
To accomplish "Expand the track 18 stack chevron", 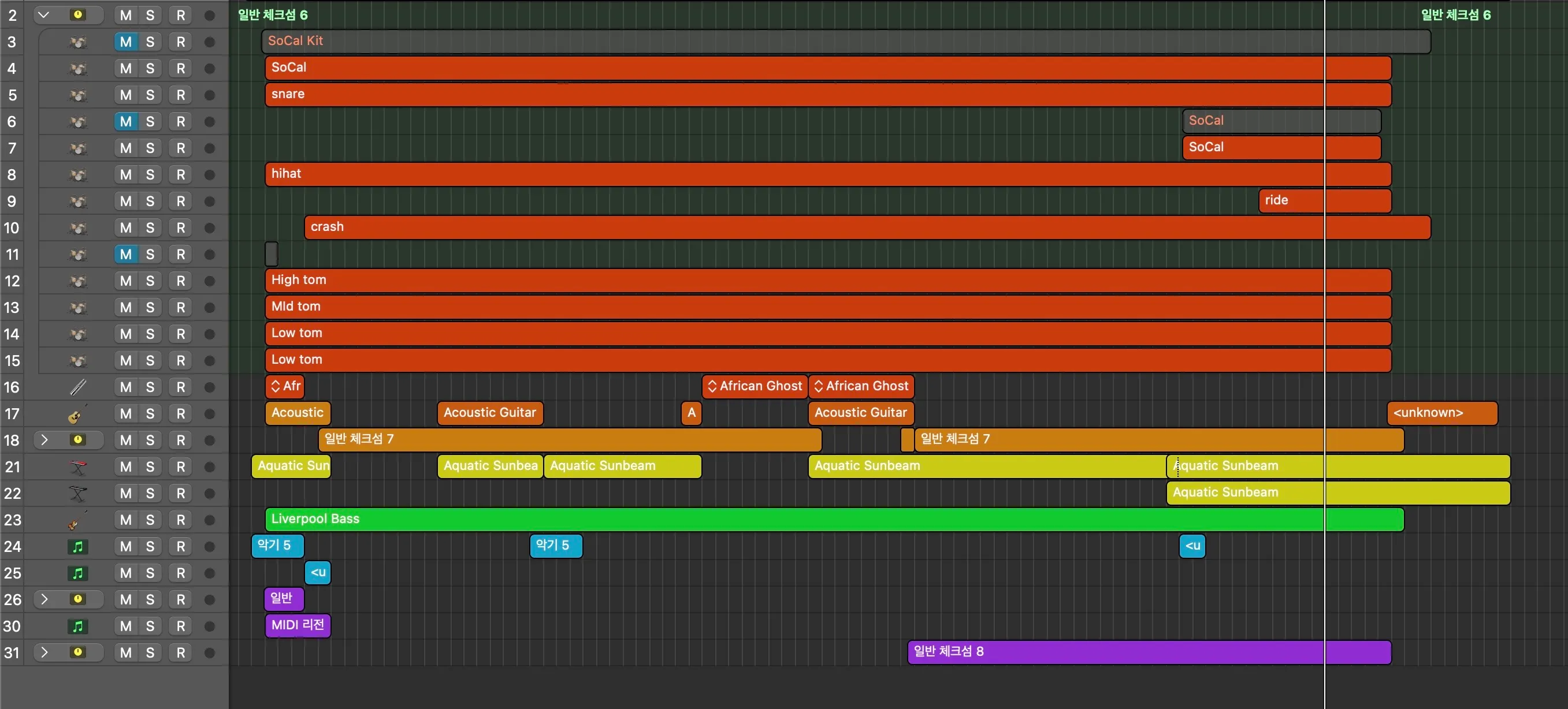I will [x=44, y=439].
